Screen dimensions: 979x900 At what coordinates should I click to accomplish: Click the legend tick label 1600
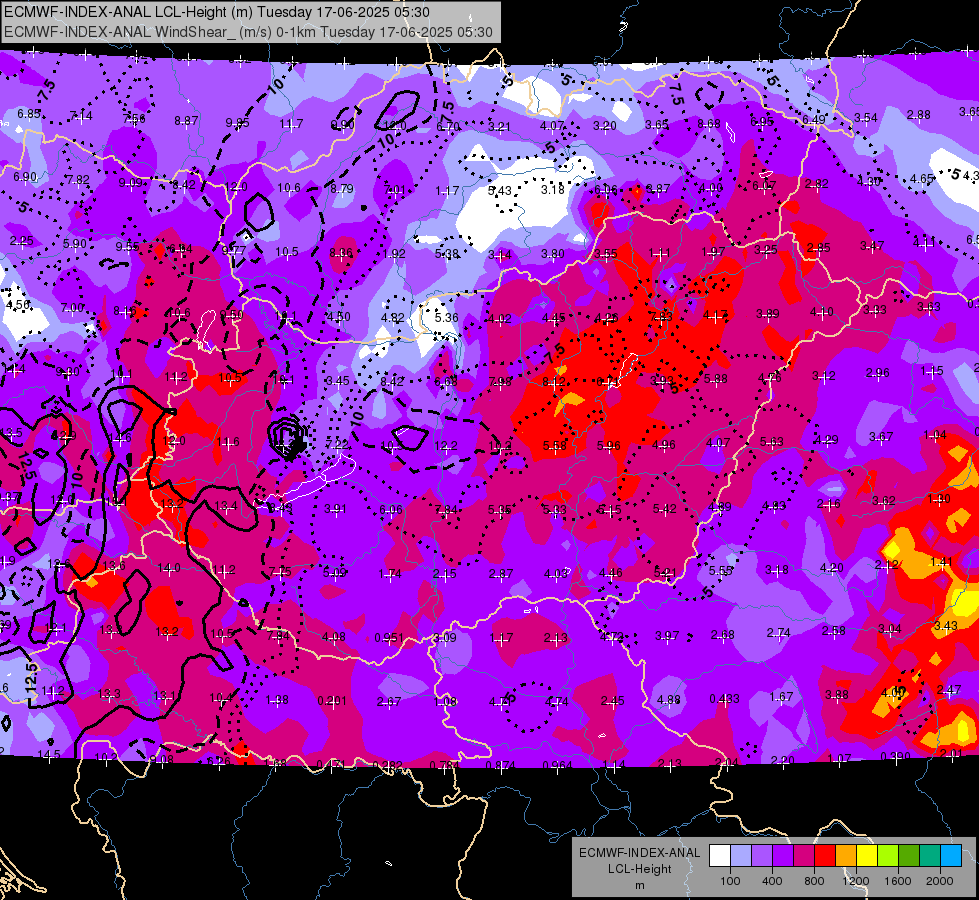tap(897, 881)
